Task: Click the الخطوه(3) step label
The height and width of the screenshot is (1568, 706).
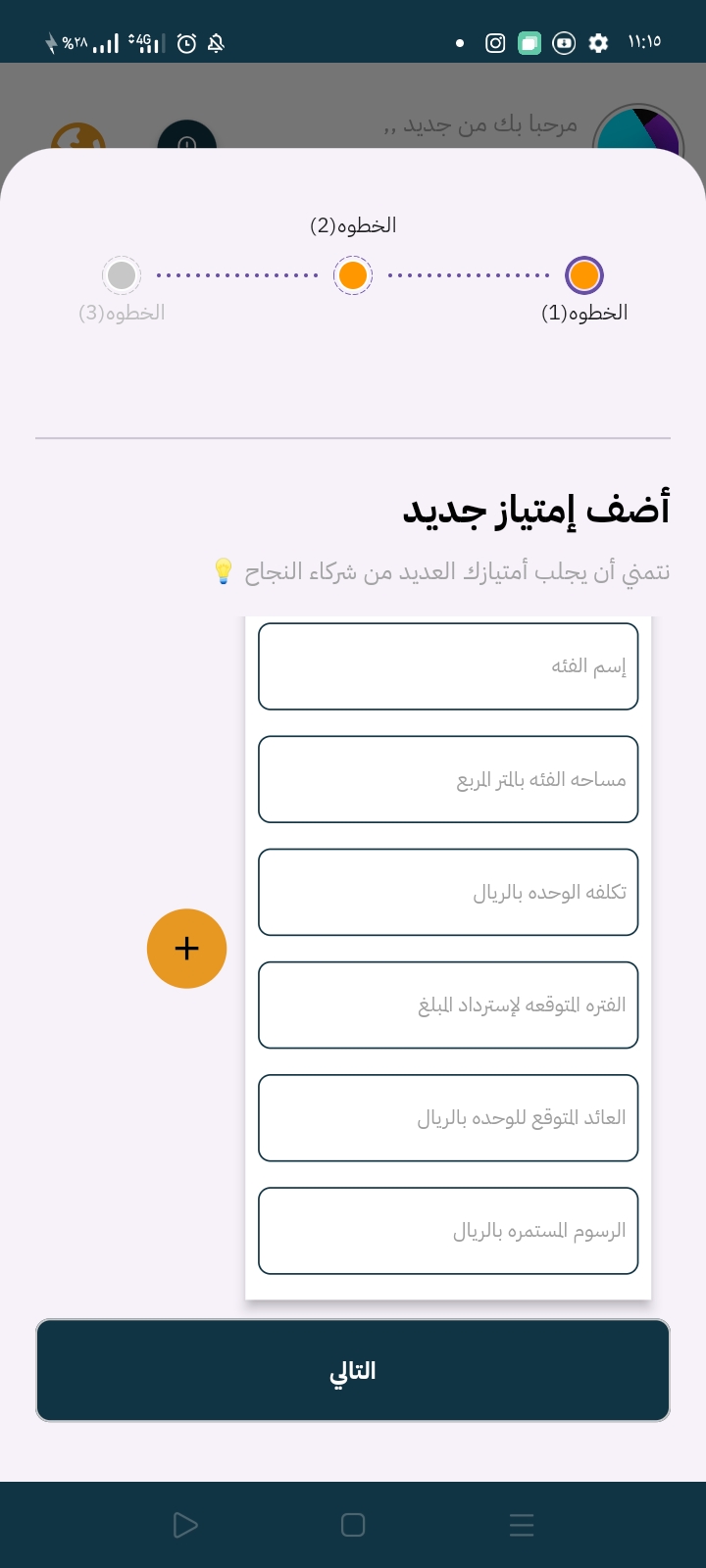Action: tap(122, 313)
